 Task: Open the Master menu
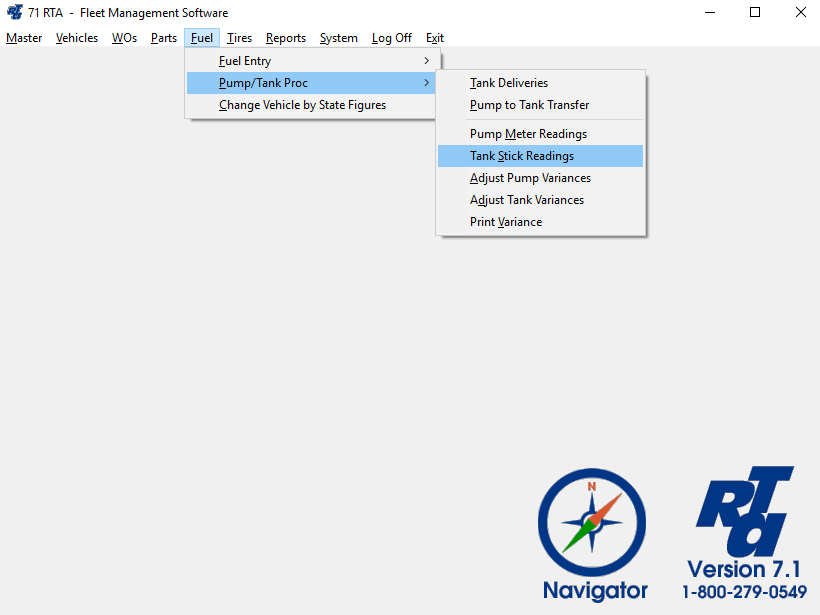[24, 38]
